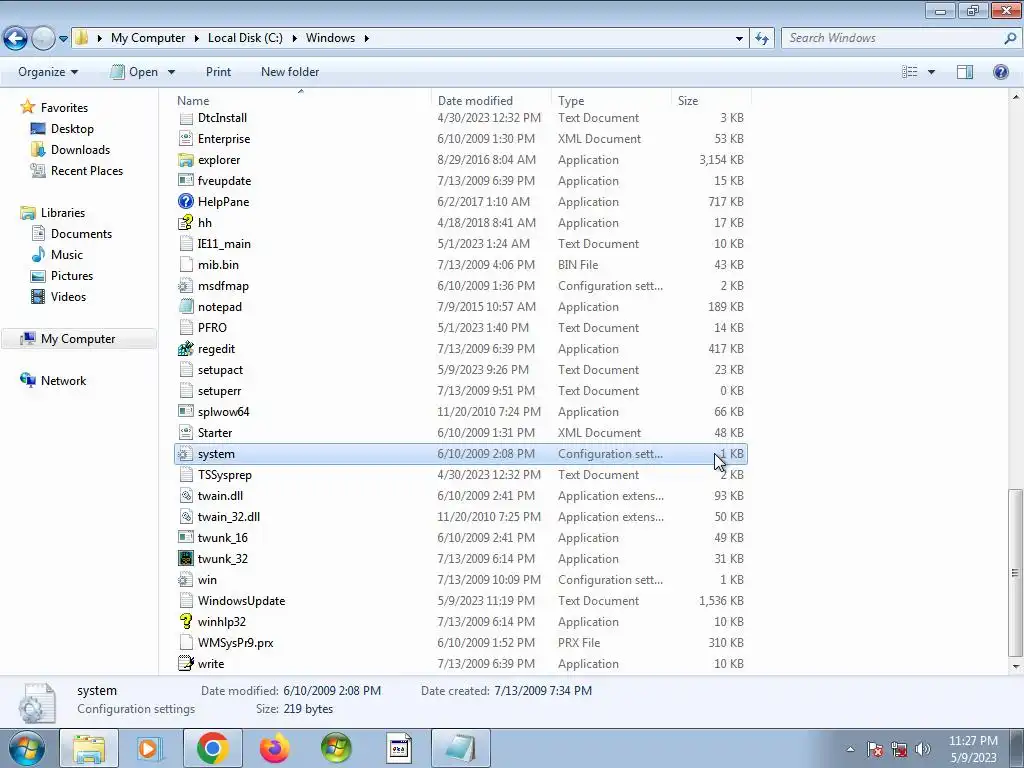
Task: Click the Open toolbar button
Action: click(x=135, y=72)
